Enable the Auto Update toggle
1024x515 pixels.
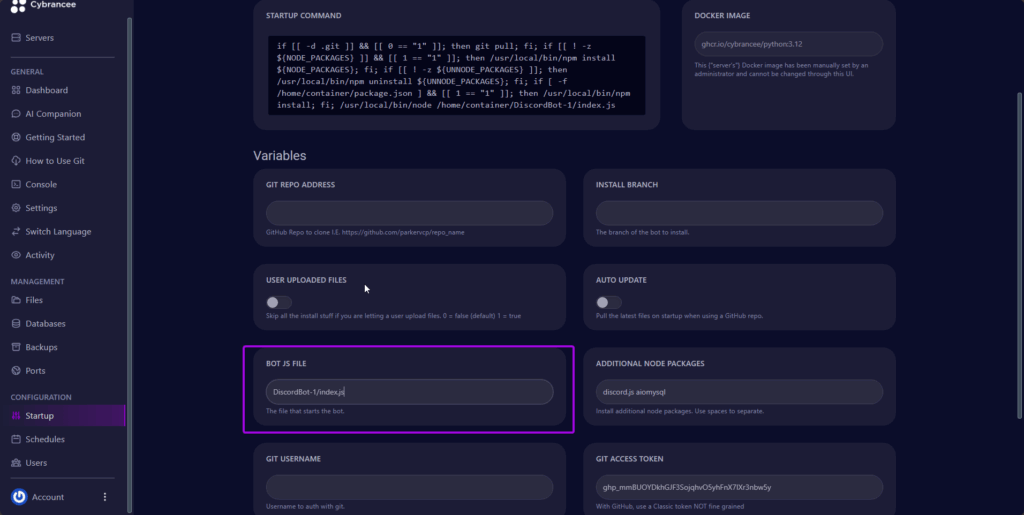click(608, 302)
